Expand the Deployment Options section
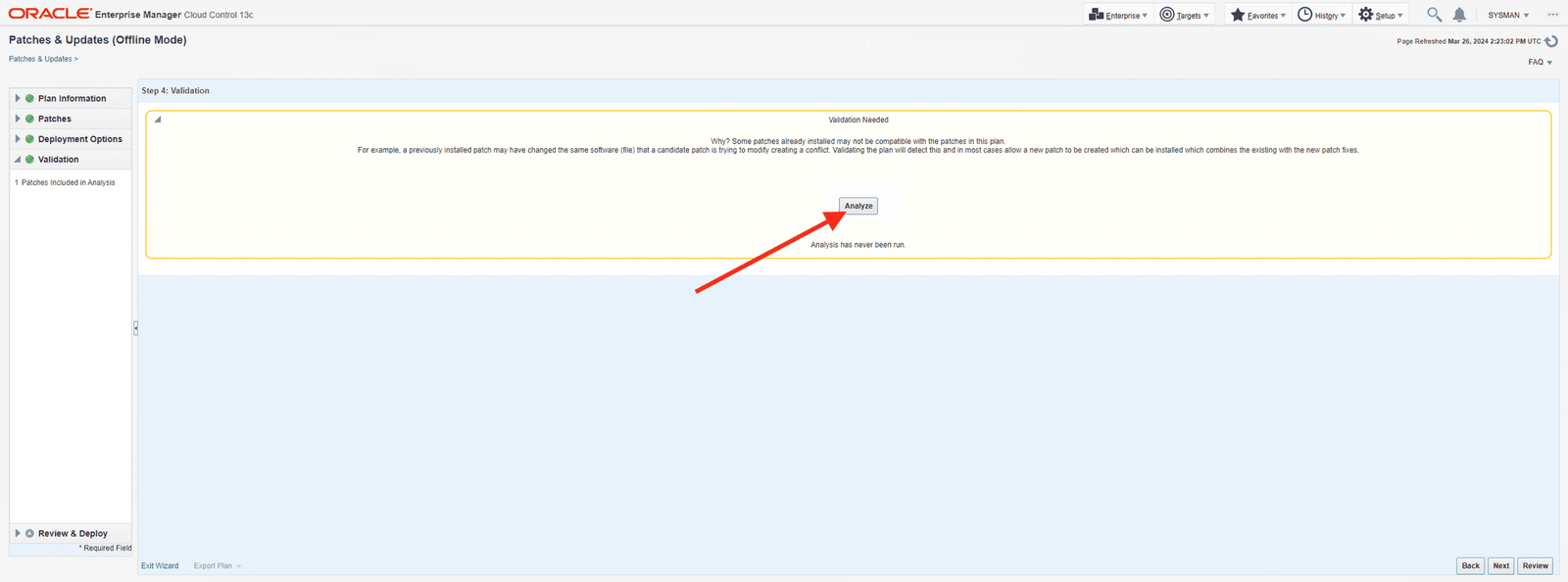1568x582 pixels. click(18, 139)
